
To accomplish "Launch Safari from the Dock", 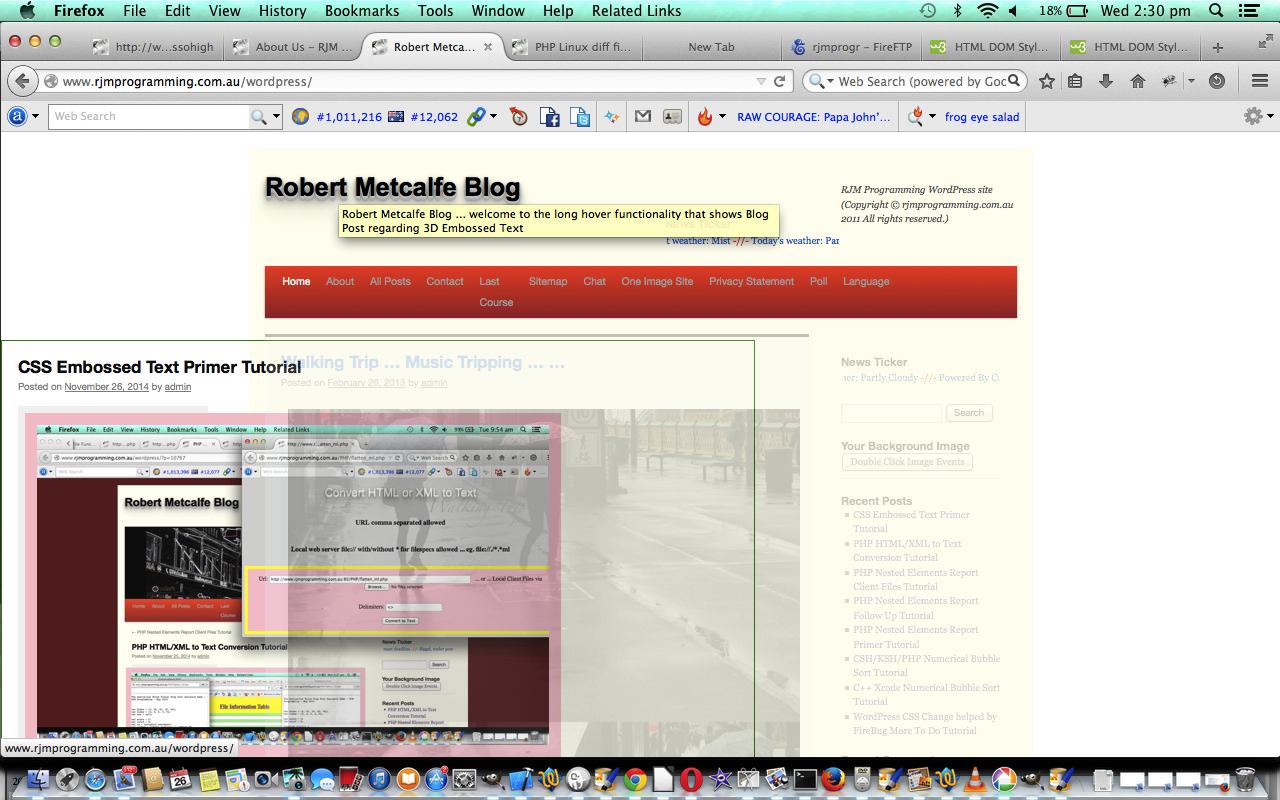I will [x=96, y=779].
